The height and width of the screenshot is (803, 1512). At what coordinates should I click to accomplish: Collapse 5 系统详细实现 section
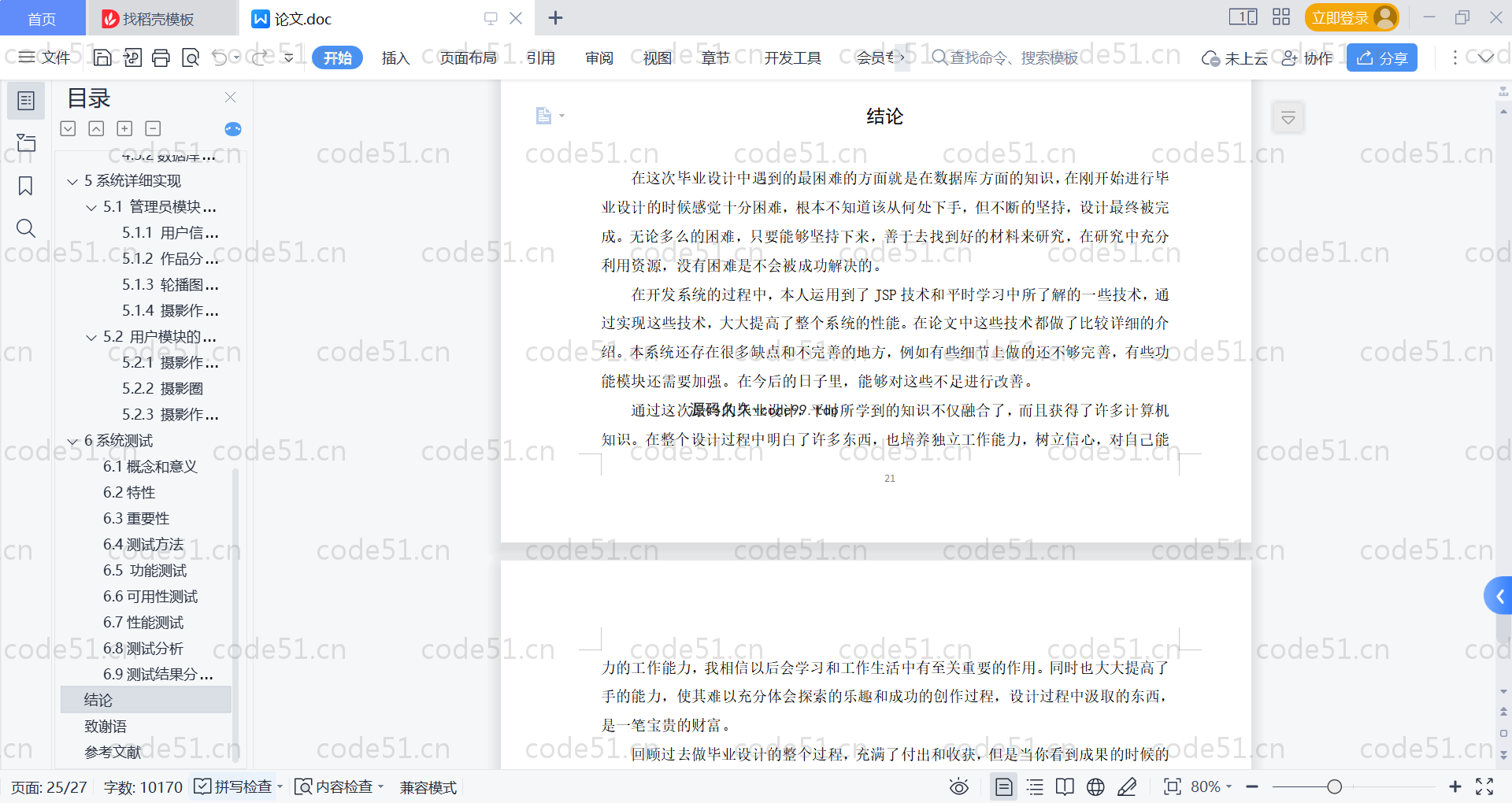click(72, 182)
